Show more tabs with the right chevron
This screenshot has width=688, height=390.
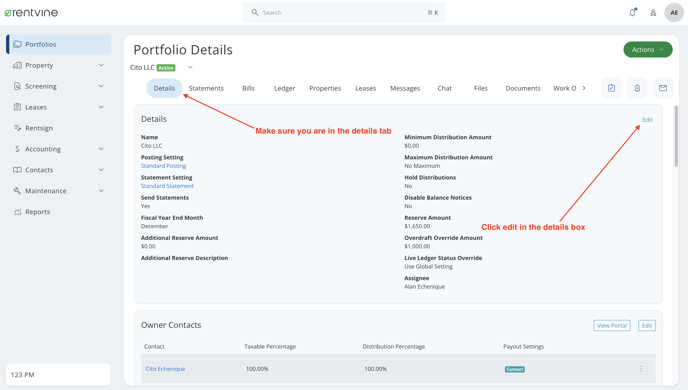coord(584,88)
